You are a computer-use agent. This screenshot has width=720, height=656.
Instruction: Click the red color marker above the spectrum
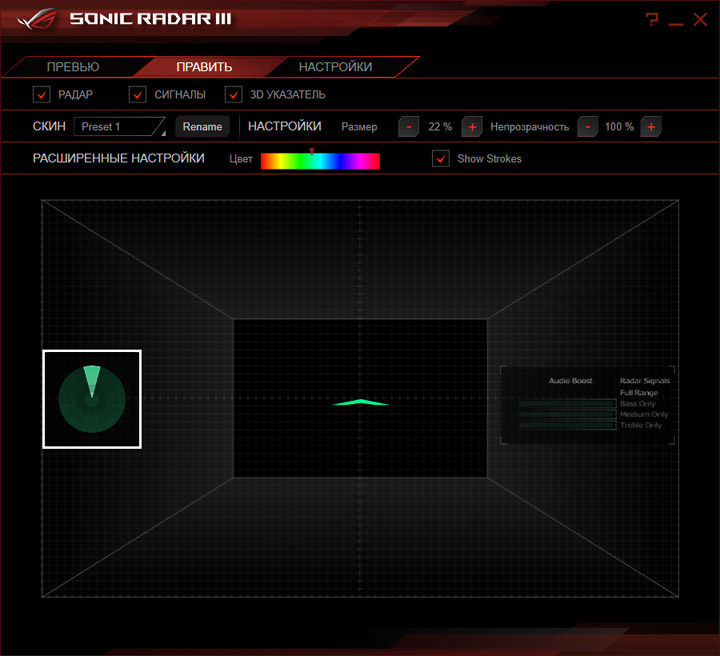pyautogui.click(x=312, y=151)
